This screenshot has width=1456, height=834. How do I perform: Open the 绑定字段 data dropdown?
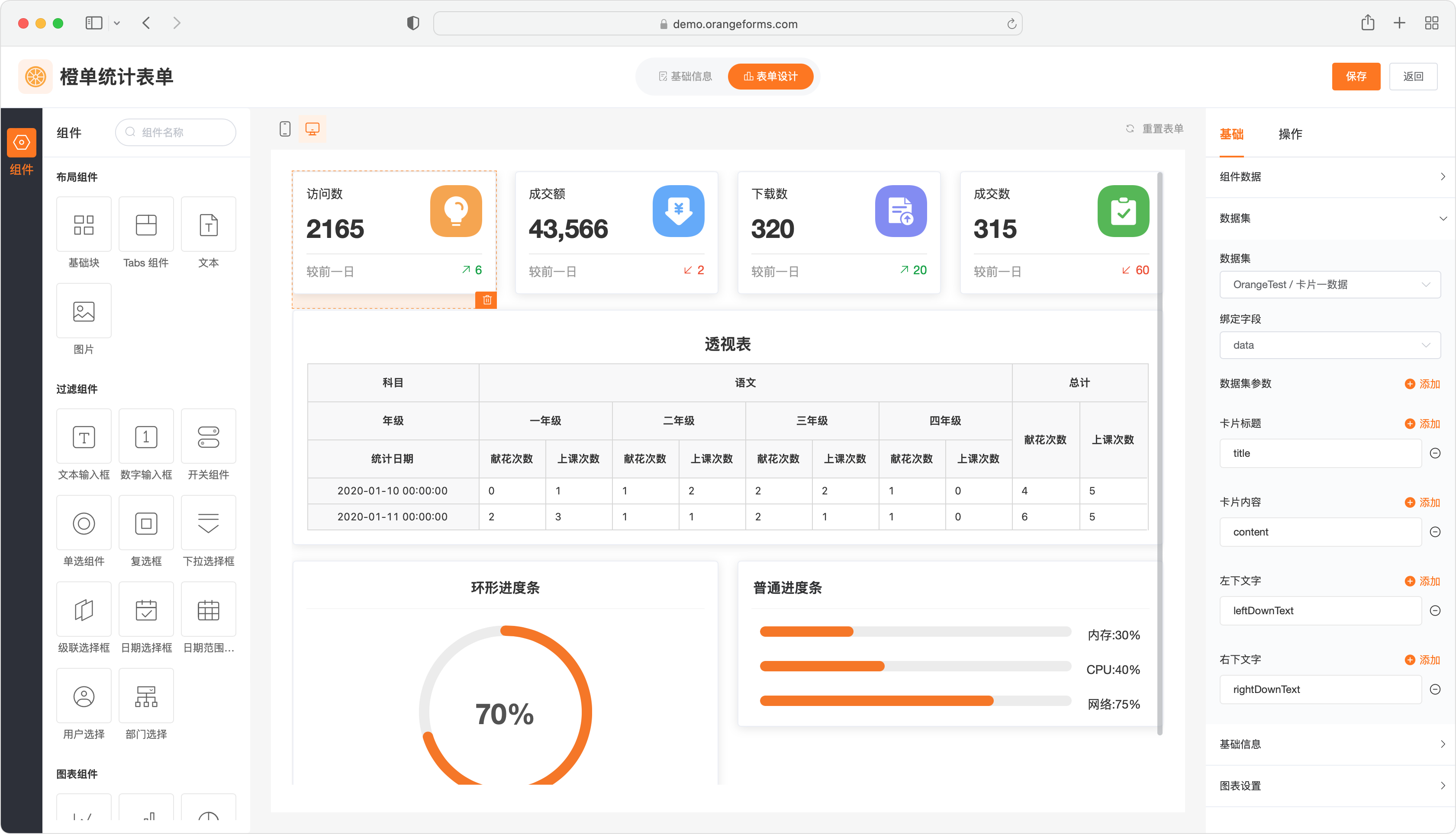1329,345
